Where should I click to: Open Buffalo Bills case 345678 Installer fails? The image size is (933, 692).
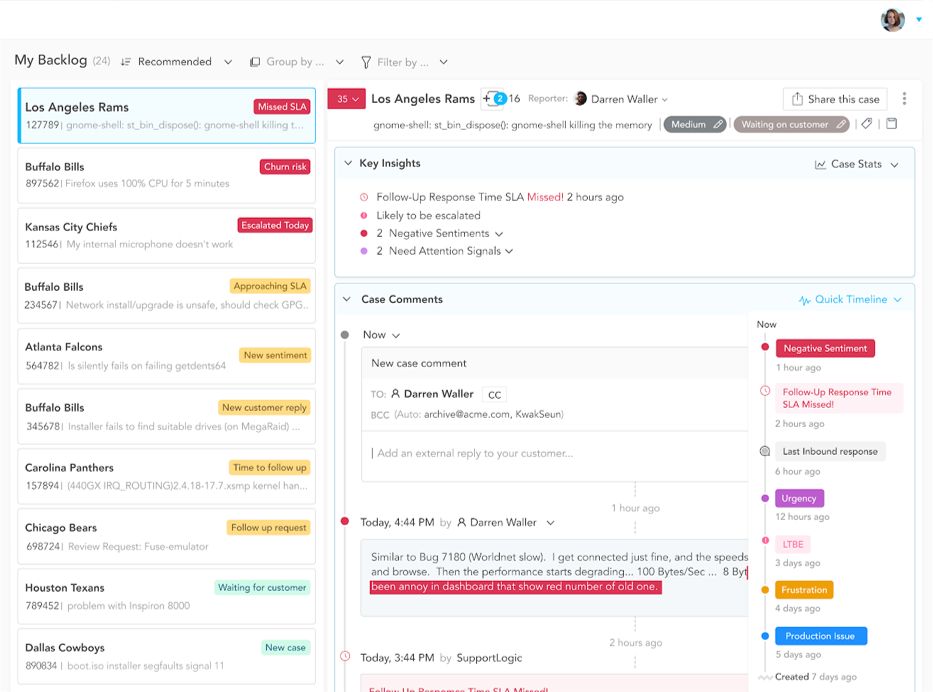click(x=167, y=417)
